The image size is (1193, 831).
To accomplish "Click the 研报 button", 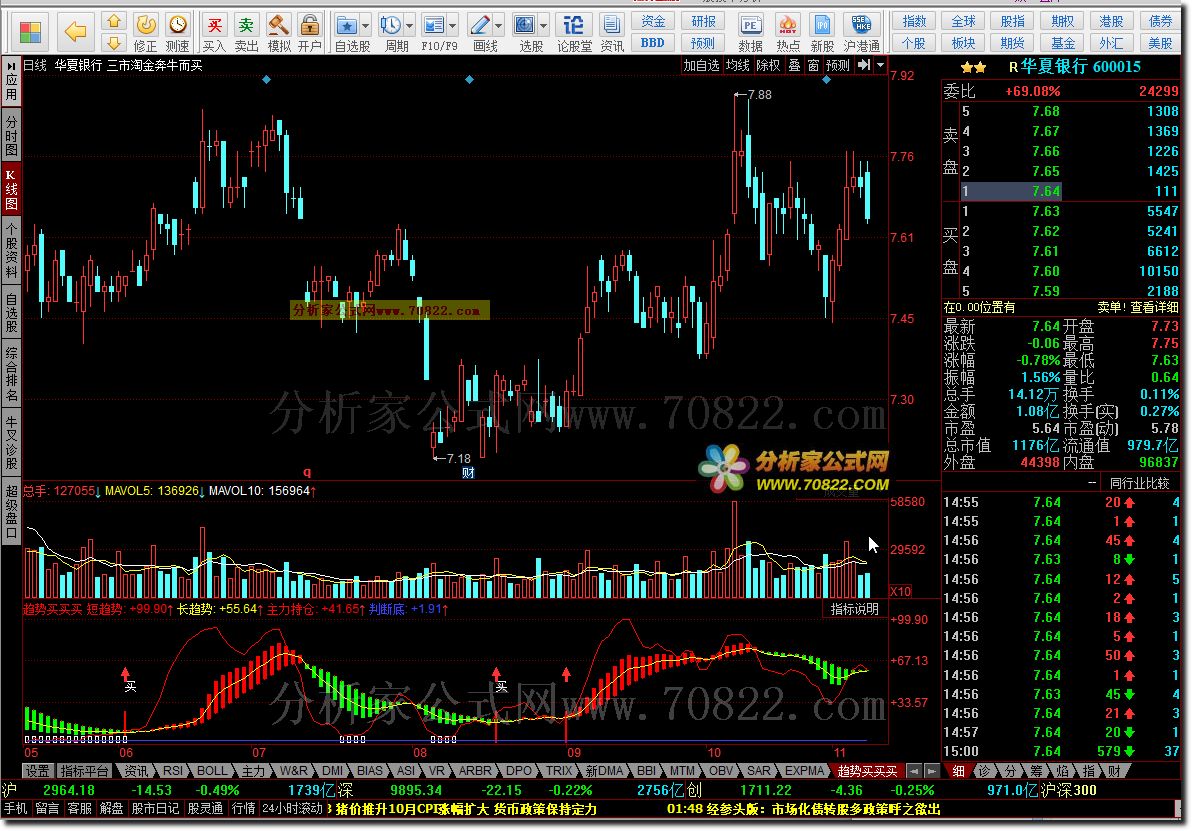I will pyautogui.click(x=703, y=21).
